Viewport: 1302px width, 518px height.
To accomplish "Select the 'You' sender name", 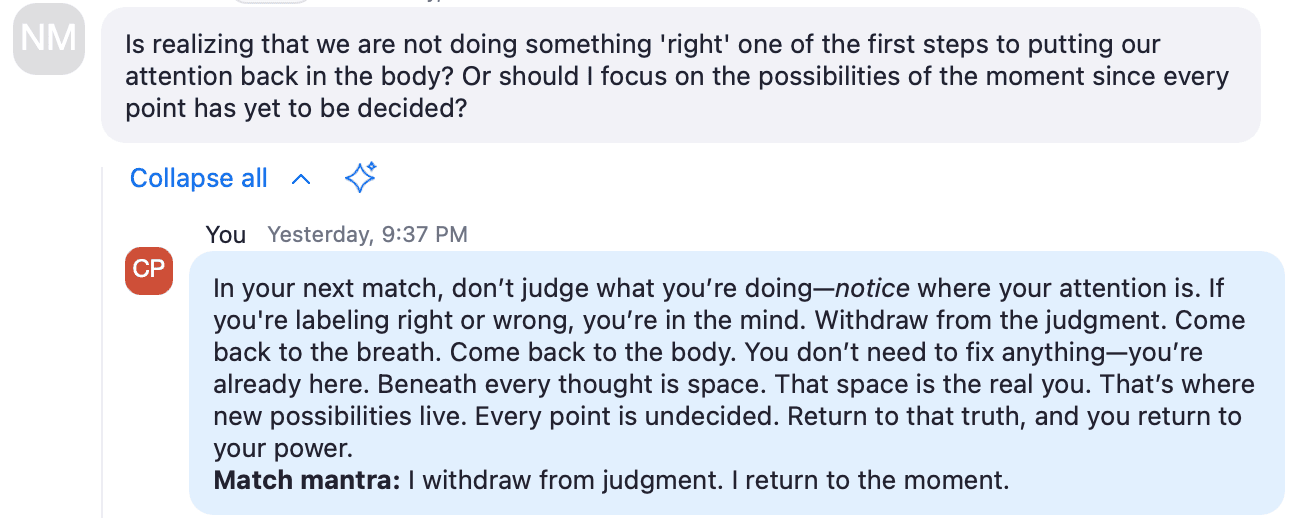I will tap(226, 235).
